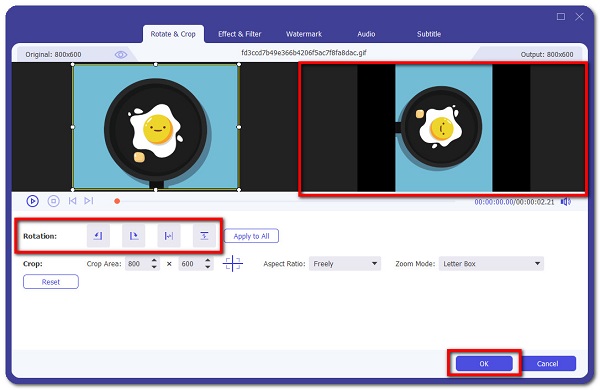Image resolution: width=600 pixels, height=390 pixels.
Task: Click the file name fd3ccd7b49e366b4206f5ac7f8fa8dac.gif
Action: pyautogui.click(x=304, y=53)
